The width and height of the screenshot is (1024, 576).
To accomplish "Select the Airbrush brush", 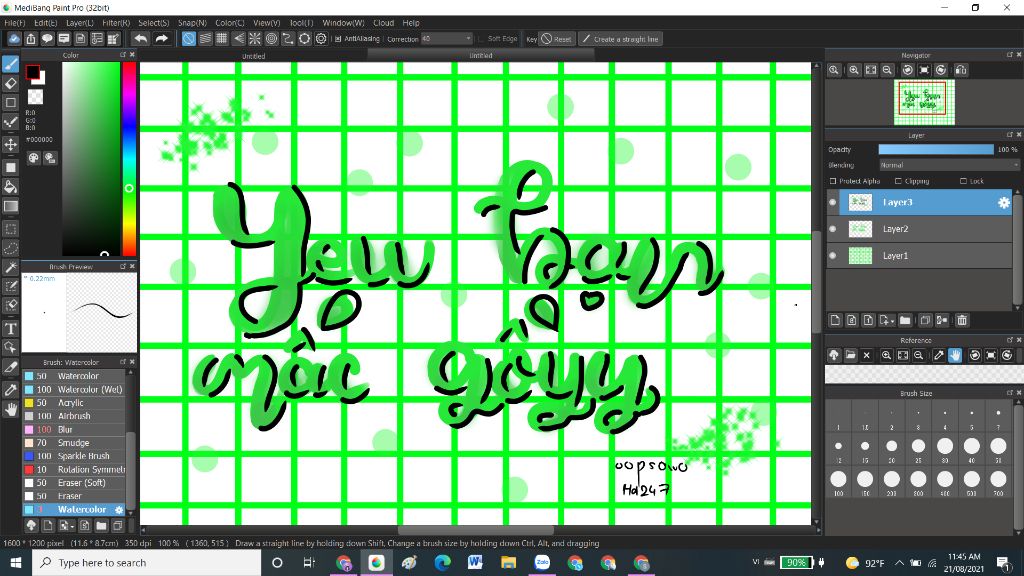I will click(x=74, y=416).
